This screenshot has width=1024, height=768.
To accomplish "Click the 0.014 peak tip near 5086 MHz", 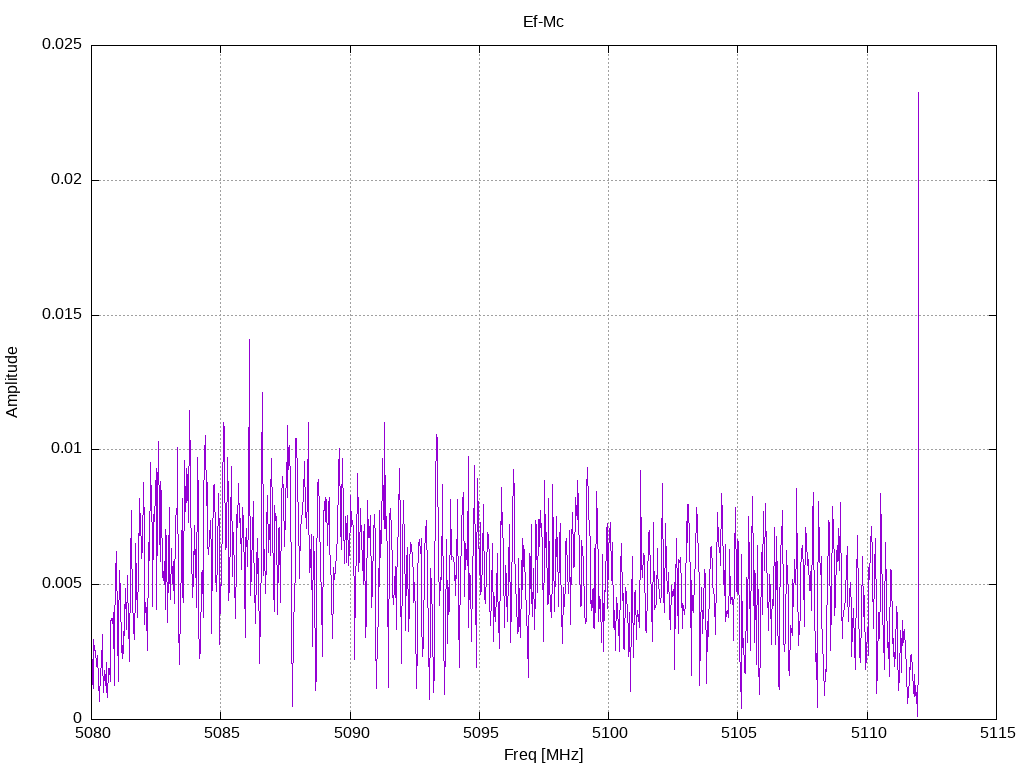I will click(249, 340).
